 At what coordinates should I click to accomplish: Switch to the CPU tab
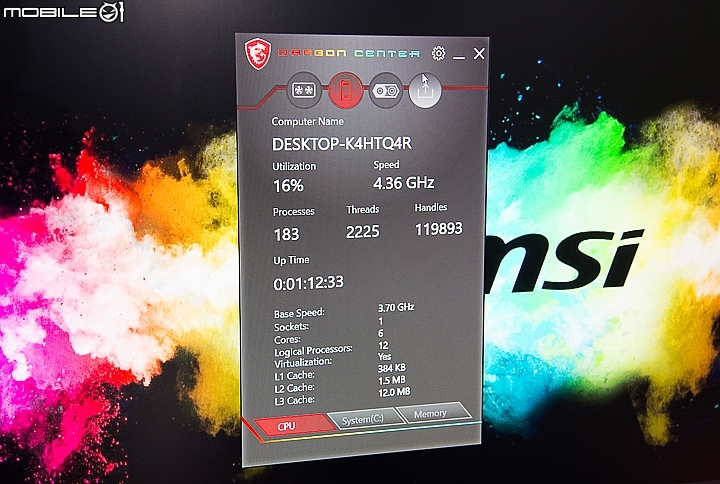294,426
